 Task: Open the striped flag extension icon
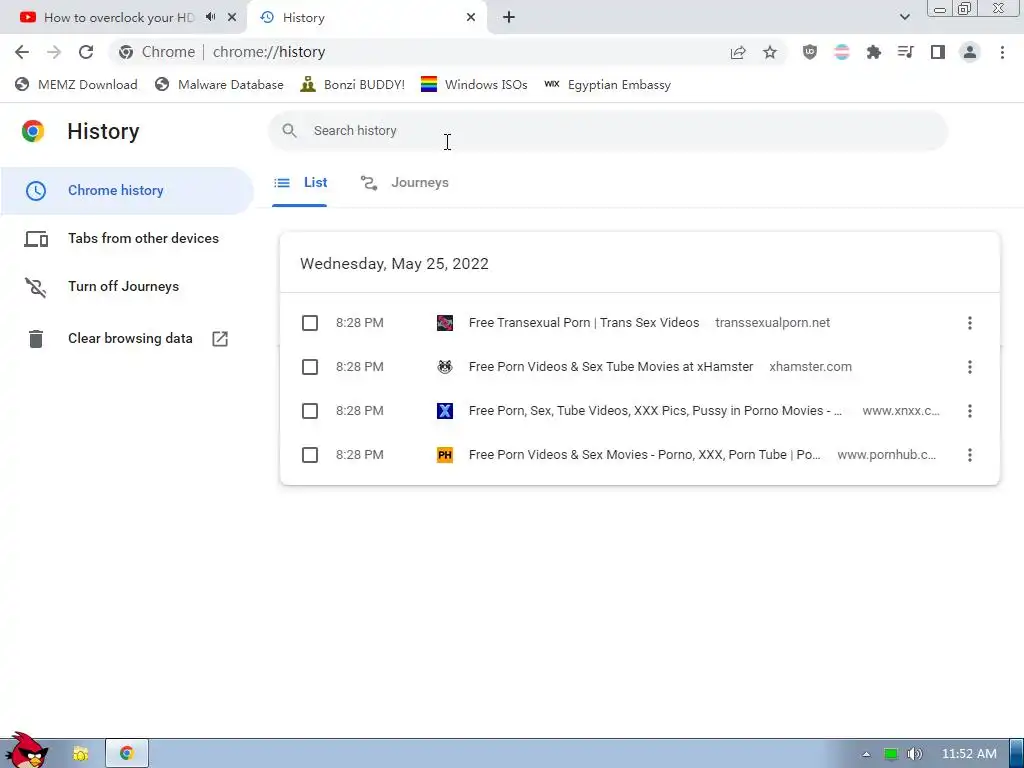(842, 52)
